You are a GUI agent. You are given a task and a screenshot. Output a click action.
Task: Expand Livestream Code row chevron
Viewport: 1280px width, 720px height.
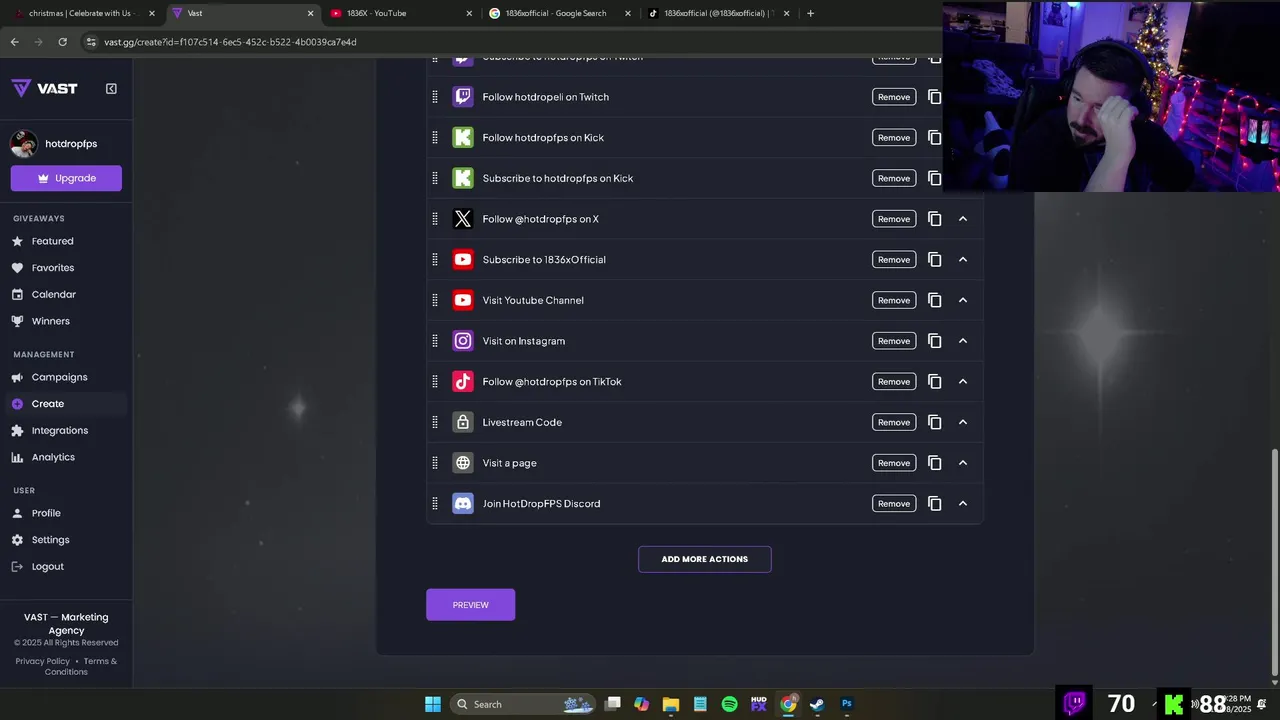(963, 422)
